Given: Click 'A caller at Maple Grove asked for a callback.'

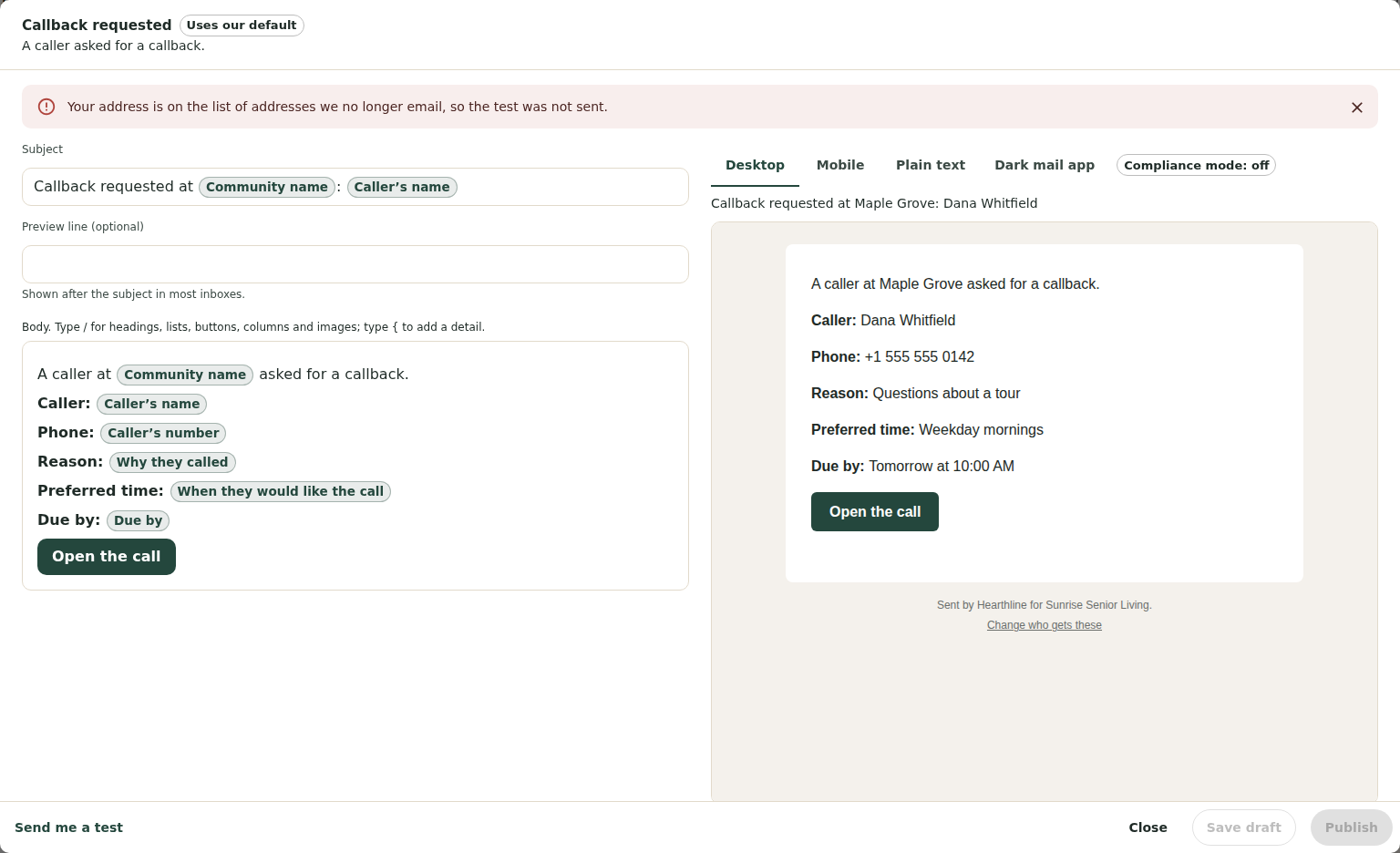Looking at the screenshot, I should click(x=955, y=284).
